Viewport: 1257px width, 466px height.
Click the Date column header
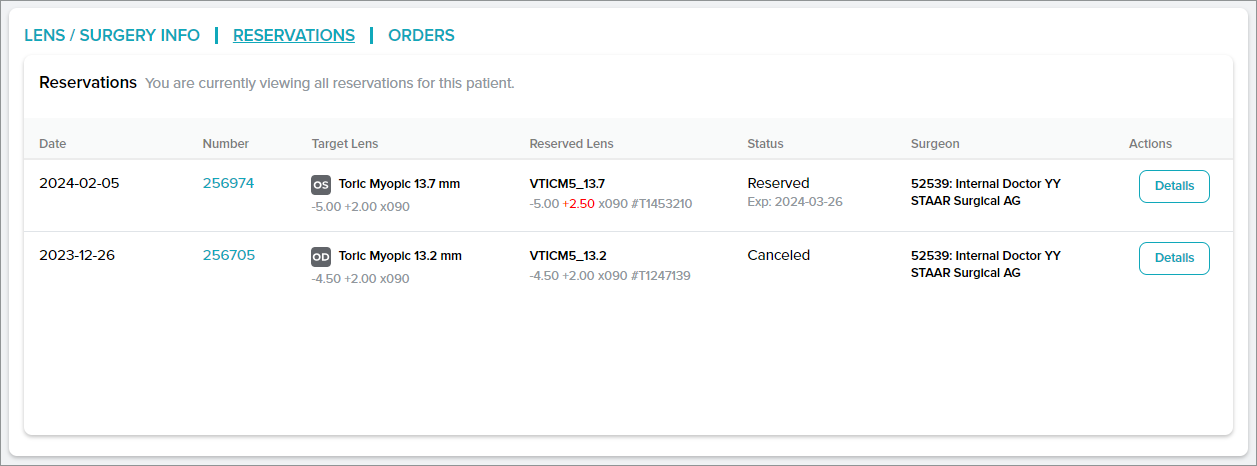coord(52,144)
